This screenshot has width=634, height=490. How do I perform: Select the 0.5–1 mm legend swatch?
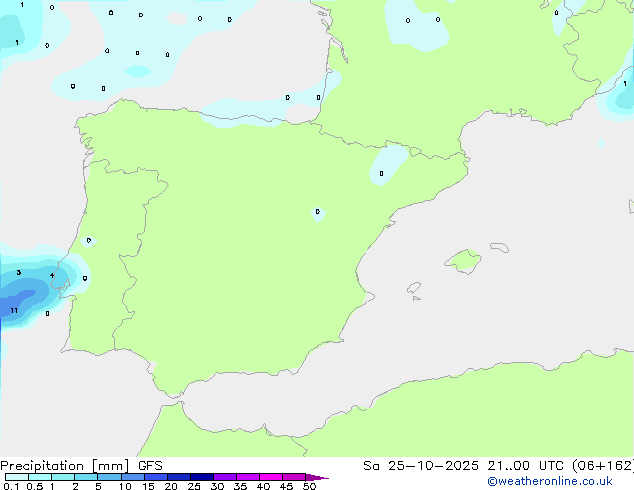(40, 477)
